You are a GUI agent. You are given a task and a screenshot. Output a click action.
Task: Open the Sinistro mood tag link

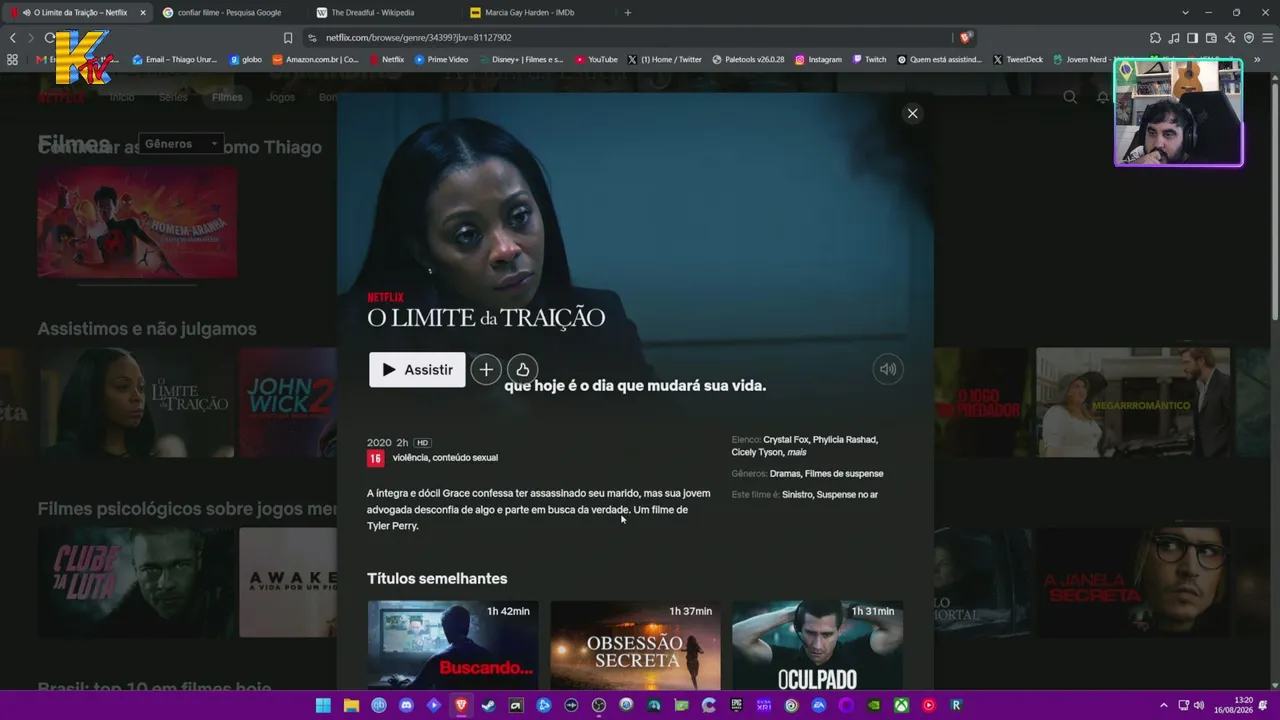(x=797, y=494)
